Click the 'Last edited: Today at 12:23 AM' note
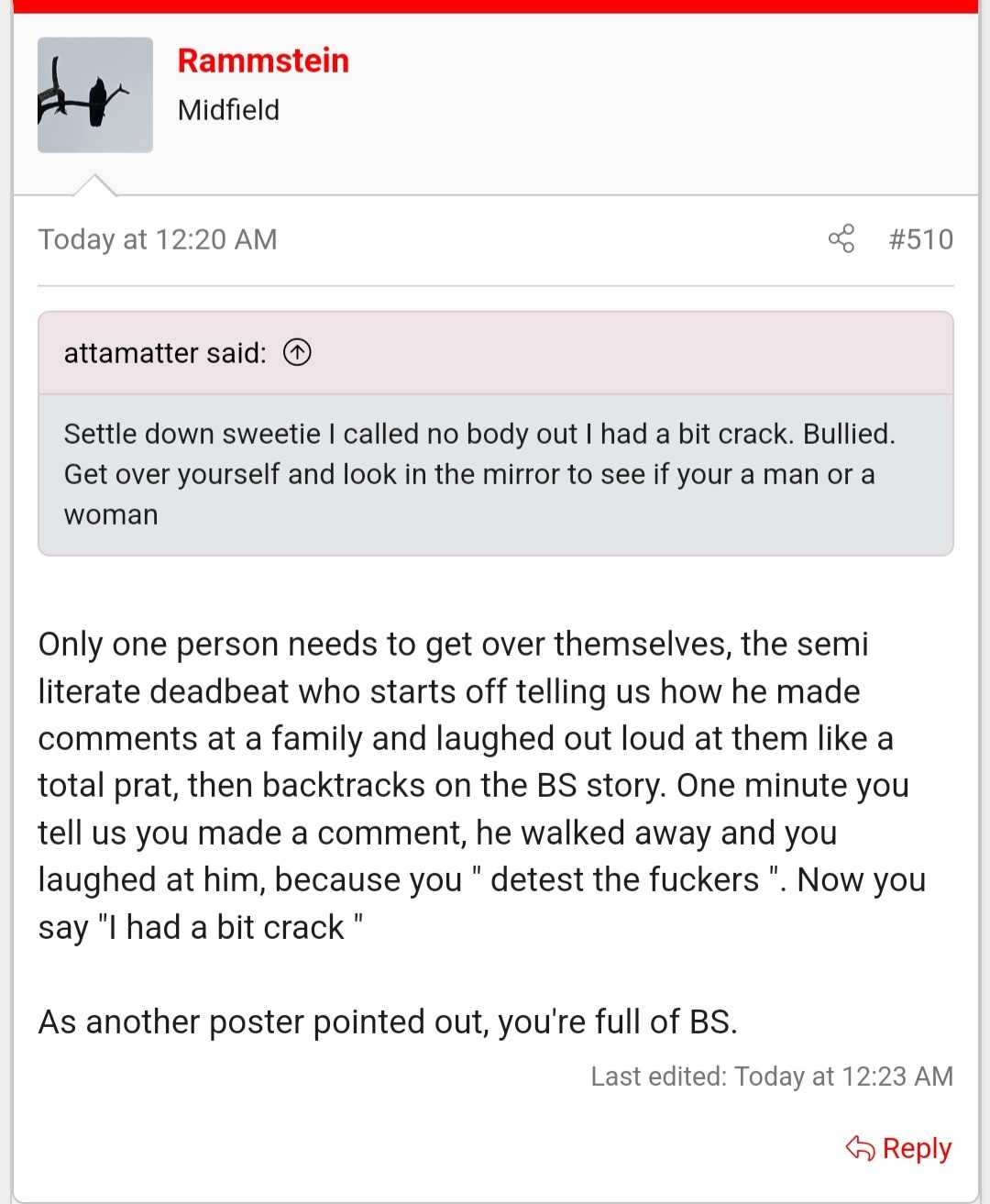The width and height of the screenshot is (990, 1204). [x=772, y=1076]
